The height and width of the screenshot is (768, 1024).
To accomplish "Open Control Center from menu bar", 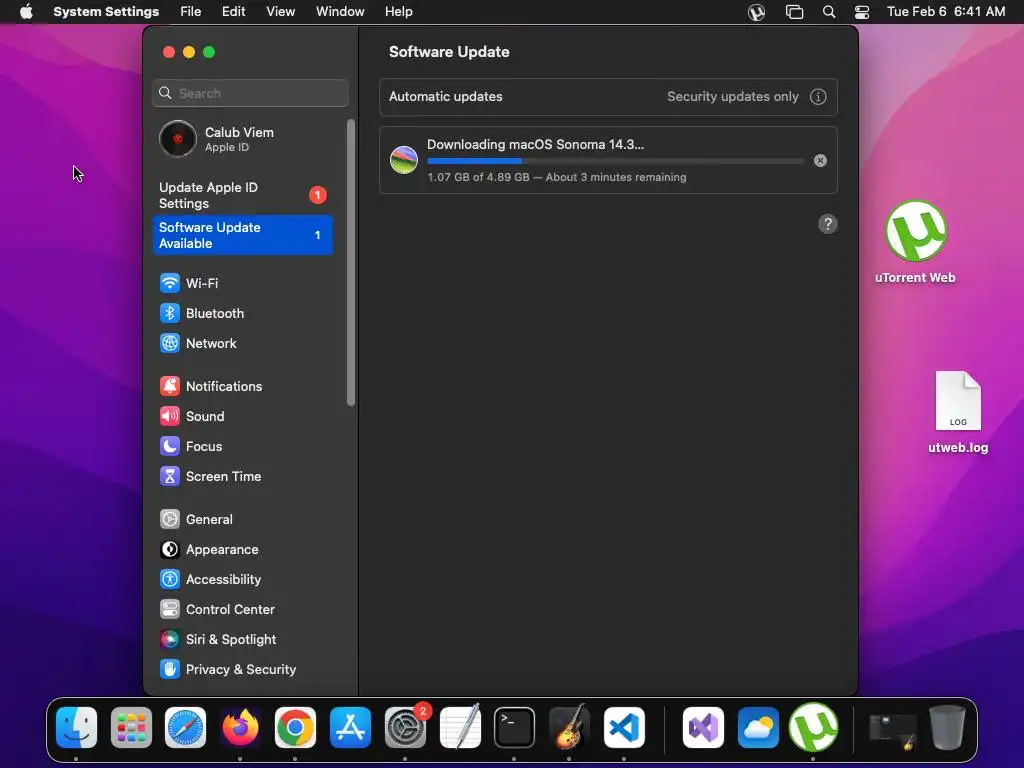I will 862,12.
